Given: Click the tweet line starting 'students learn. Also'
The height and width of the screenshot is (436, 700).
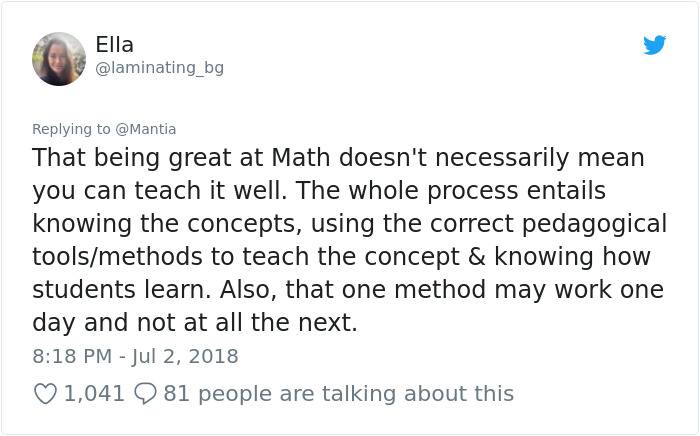Looking at the screenshot, I should click(x=347, y=290).
